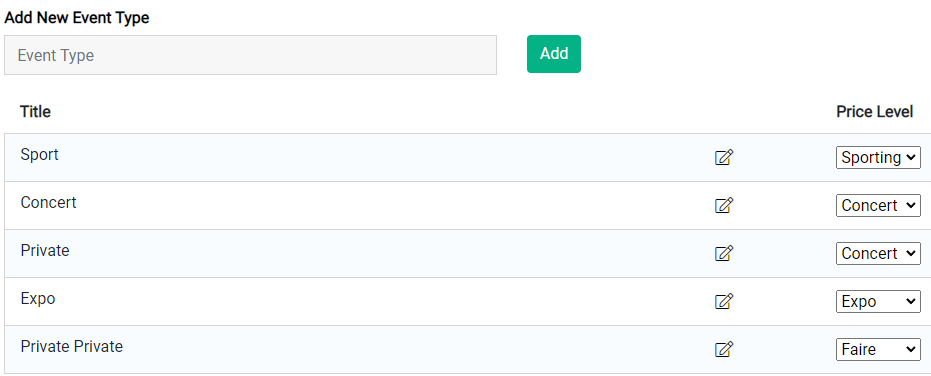Select the Sport title text

tap(40, 155)
